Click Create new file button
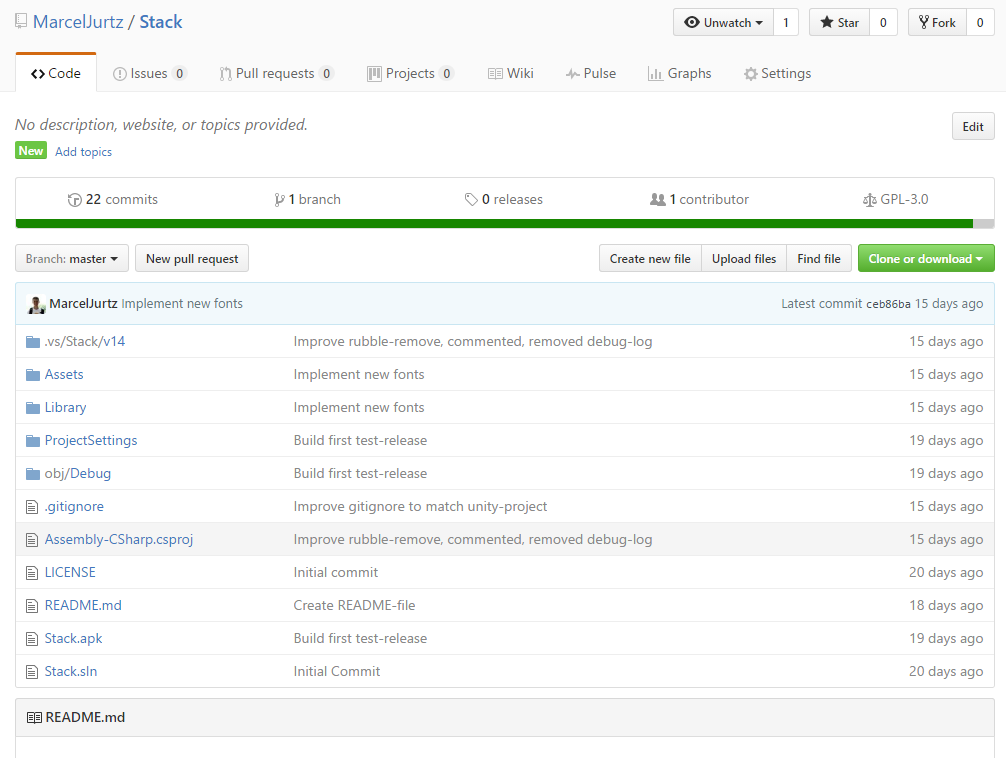This screenshot has height=758, width=1006. click(650, 259)
